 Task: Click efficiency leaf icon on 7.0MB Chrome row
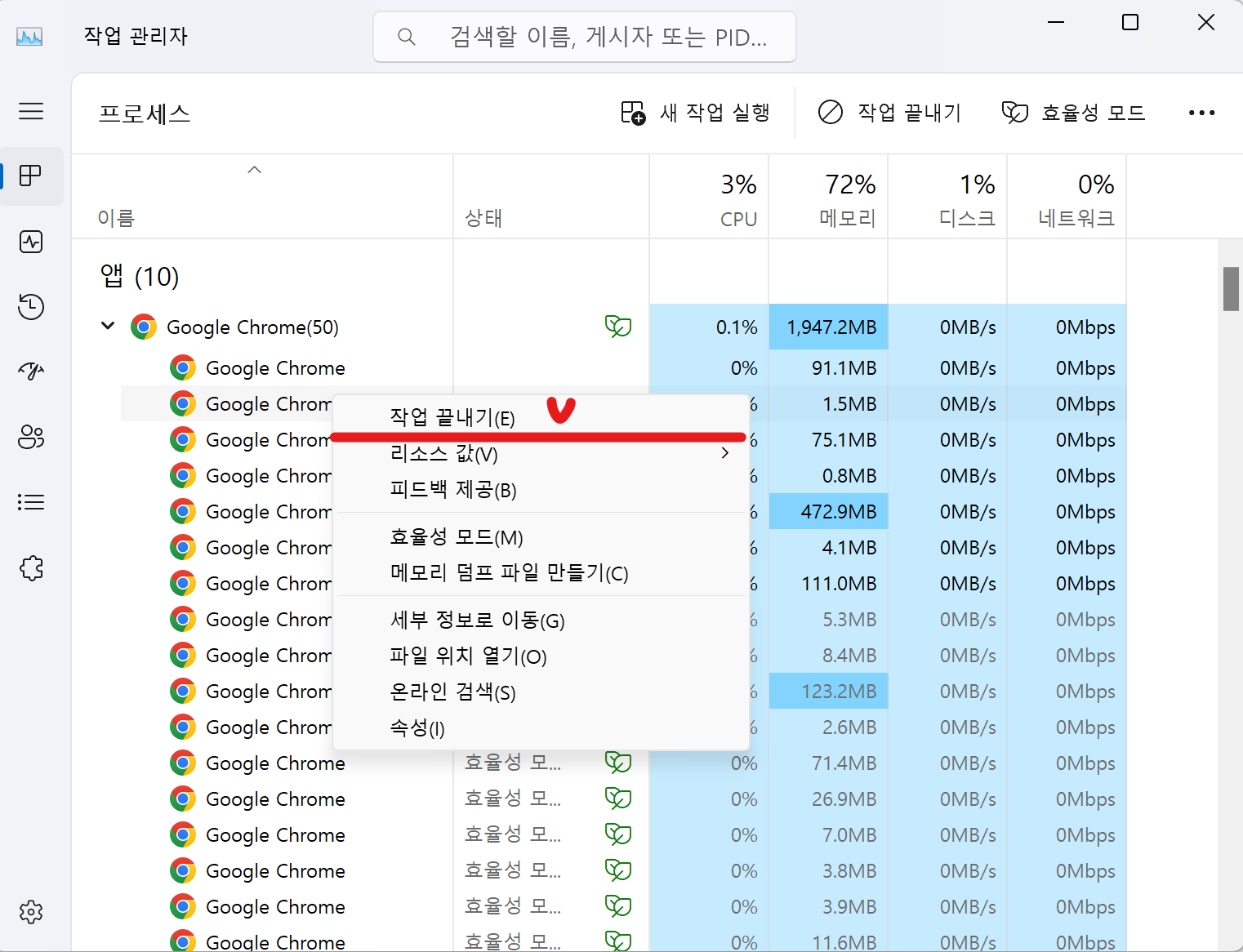(618, 835)
